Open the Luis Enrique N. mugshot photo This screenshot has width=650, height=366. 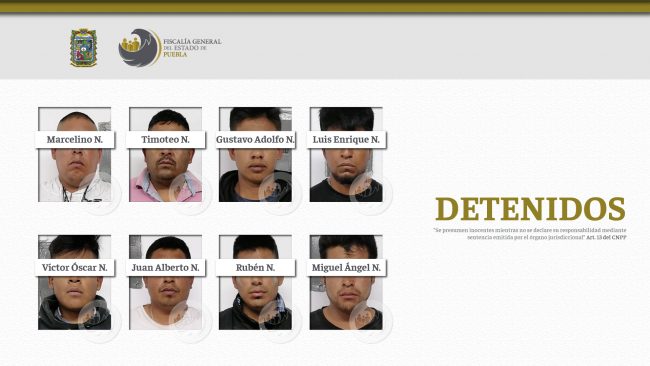click(x=346, y=155)
